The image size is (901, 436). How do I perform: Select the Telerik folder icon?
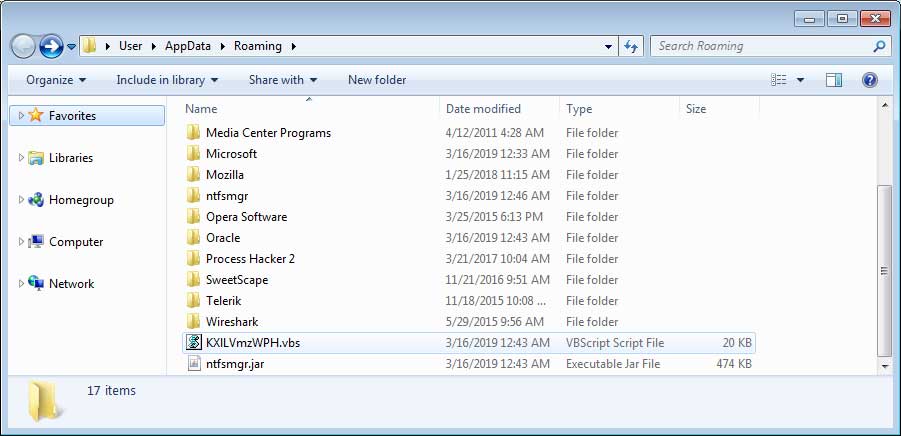click(x=193, y=300)
